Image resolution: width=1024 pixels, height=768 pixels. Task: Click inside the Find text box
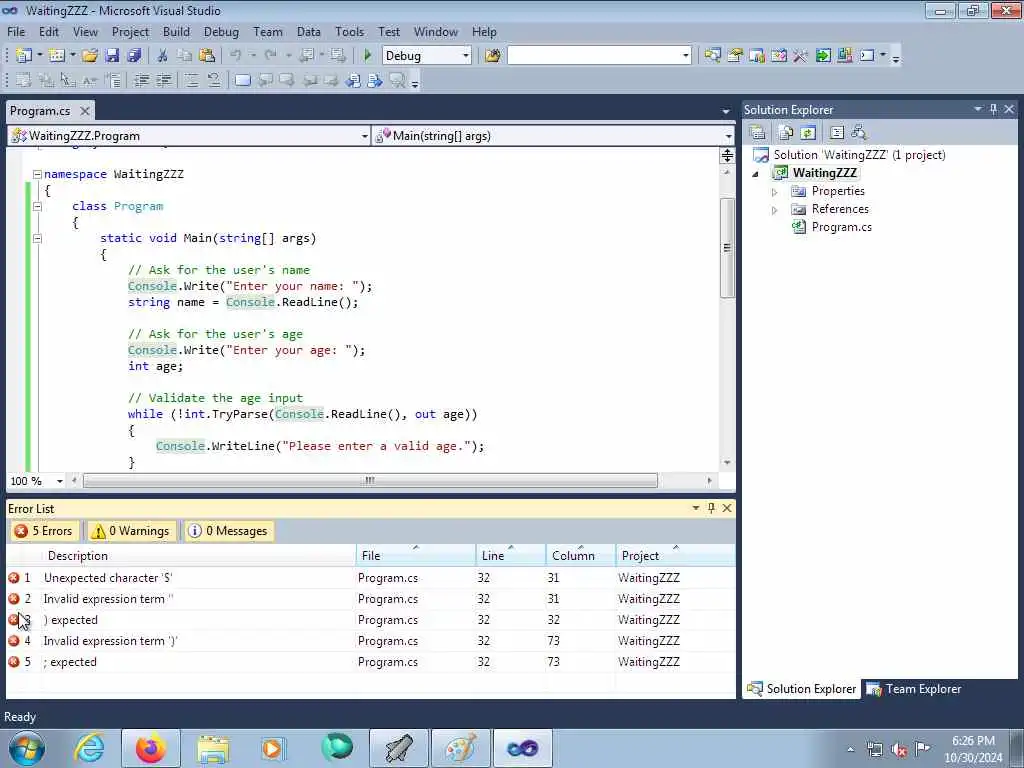[x=594, y=56]
